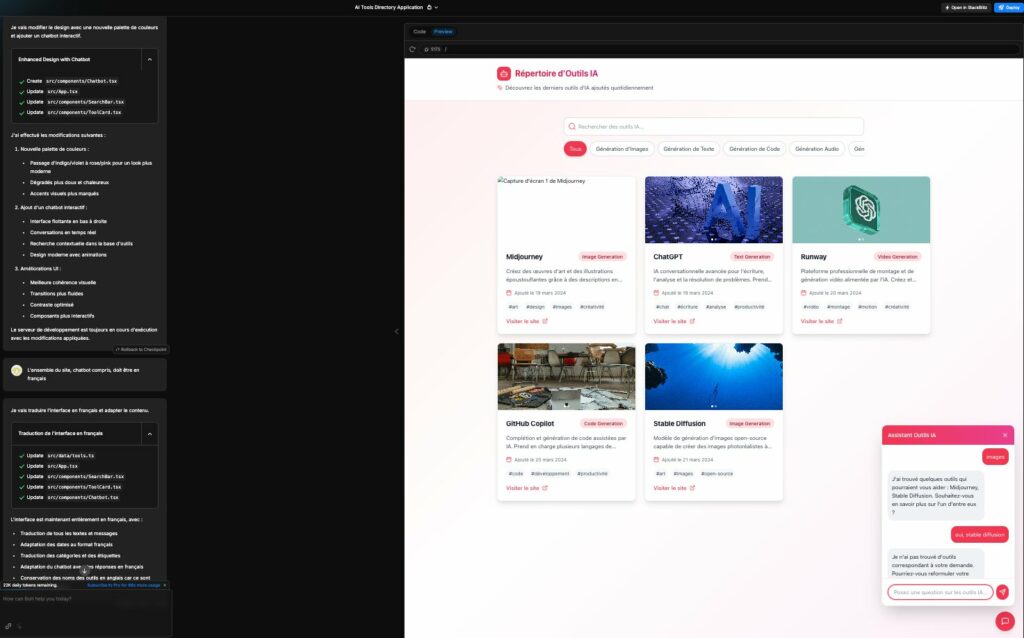Viewport: 1024px width, 638px height.
Task: Open Visiter le site link for ChatGPT
Action: (673, 321)
